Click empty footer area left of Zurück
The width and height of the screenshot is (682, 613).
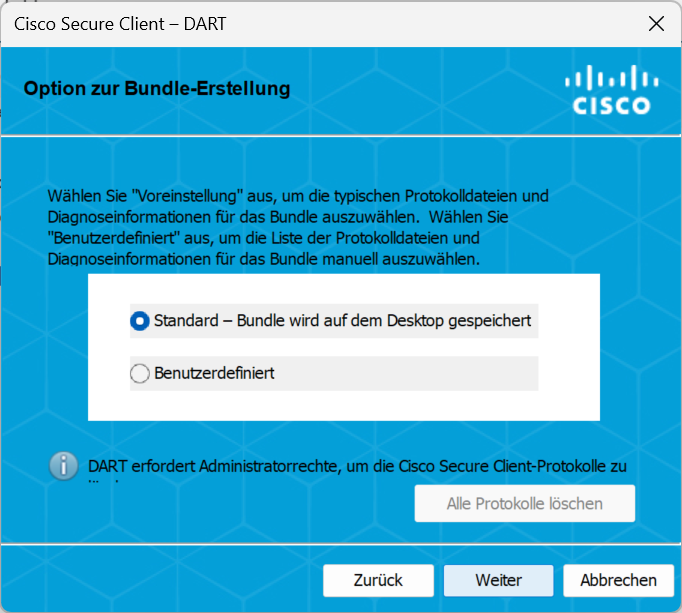click(160, 580)
